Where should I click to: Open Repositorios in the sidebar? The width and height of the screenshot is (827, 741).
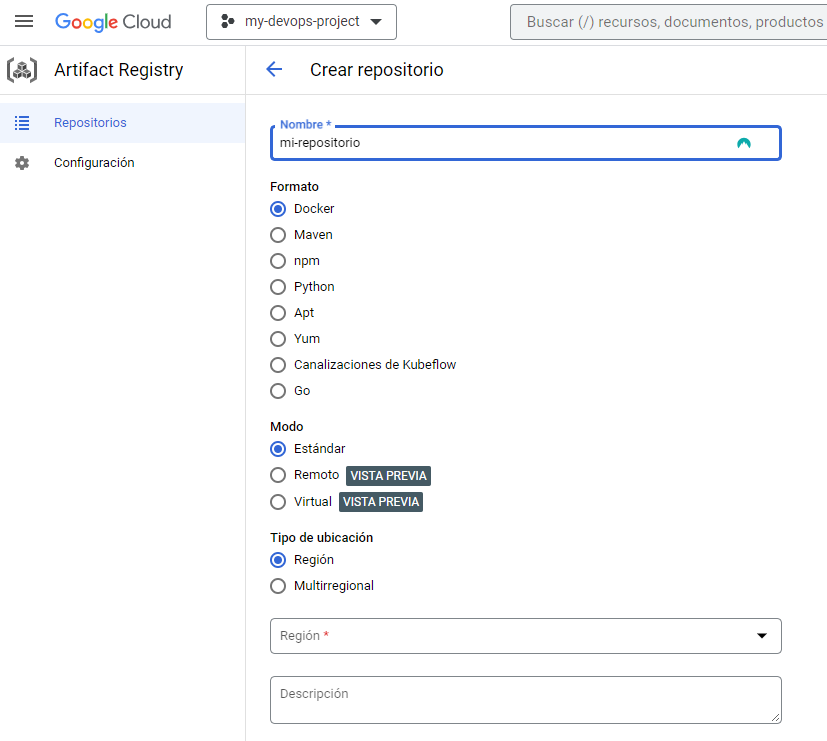[122, 123]
